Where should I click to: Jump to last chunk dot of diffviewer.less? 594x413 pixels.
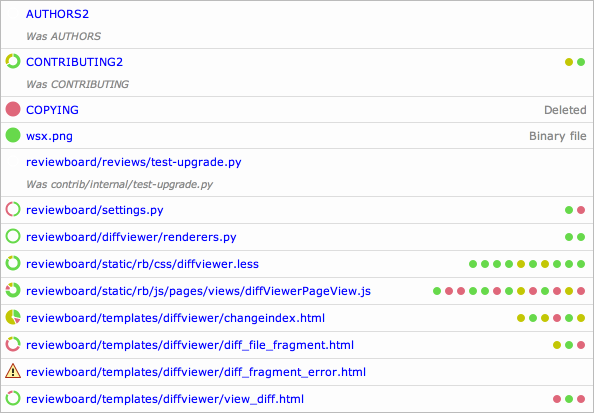pyautogui.click(x=581, y=264)
